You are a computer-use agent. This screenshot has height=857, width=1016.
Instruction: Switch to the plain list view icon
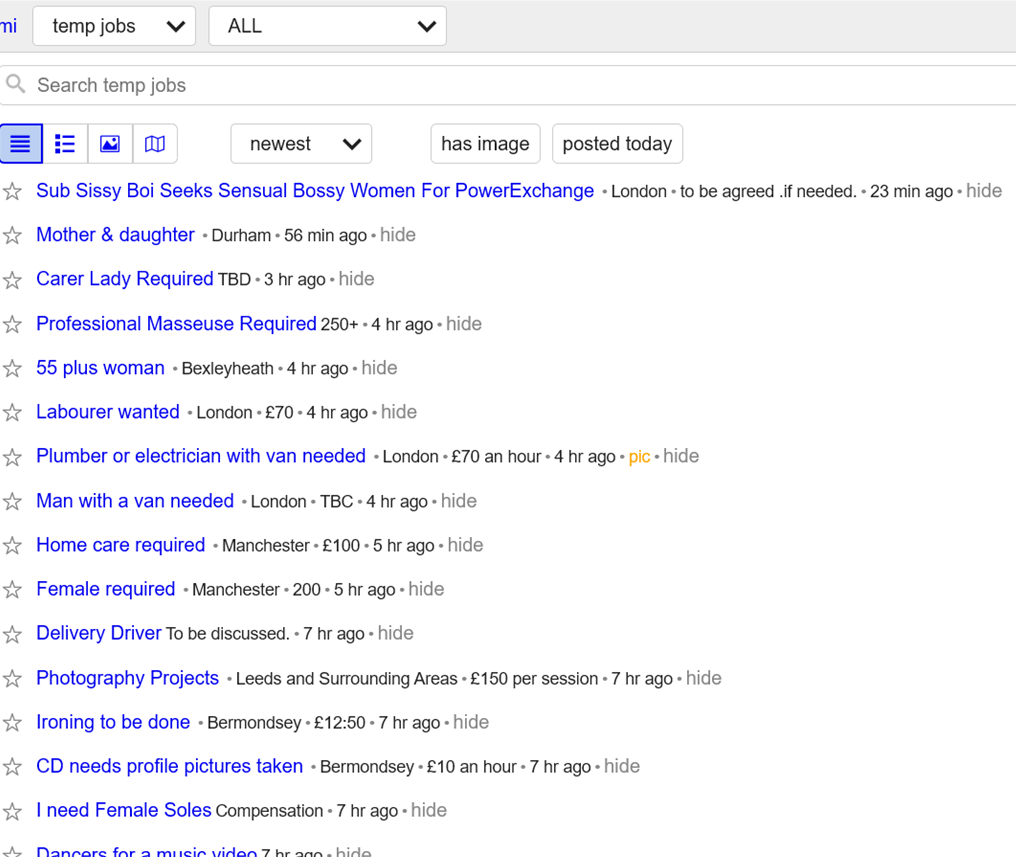[21, 144]
